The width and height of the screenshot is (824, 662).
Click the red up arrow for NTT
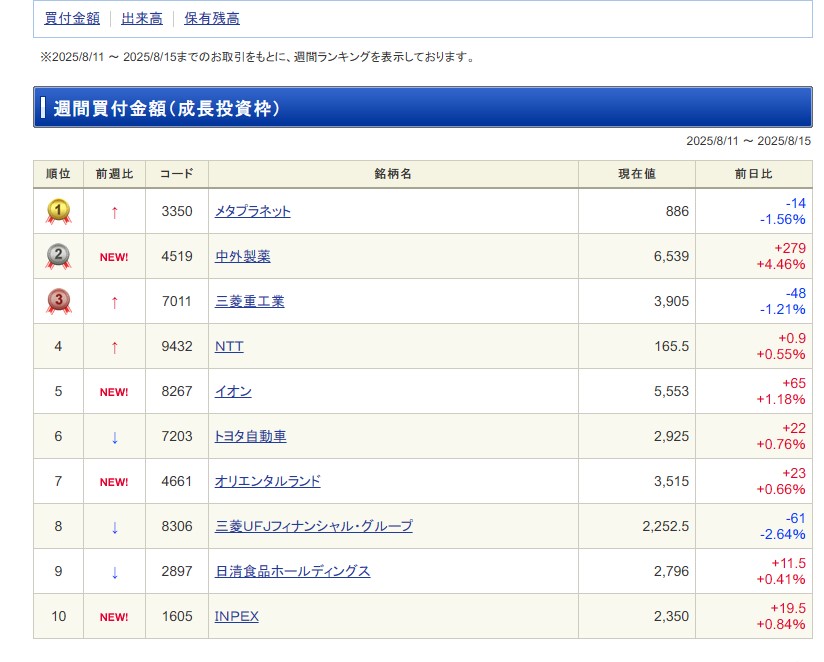(x=115, y=347)
